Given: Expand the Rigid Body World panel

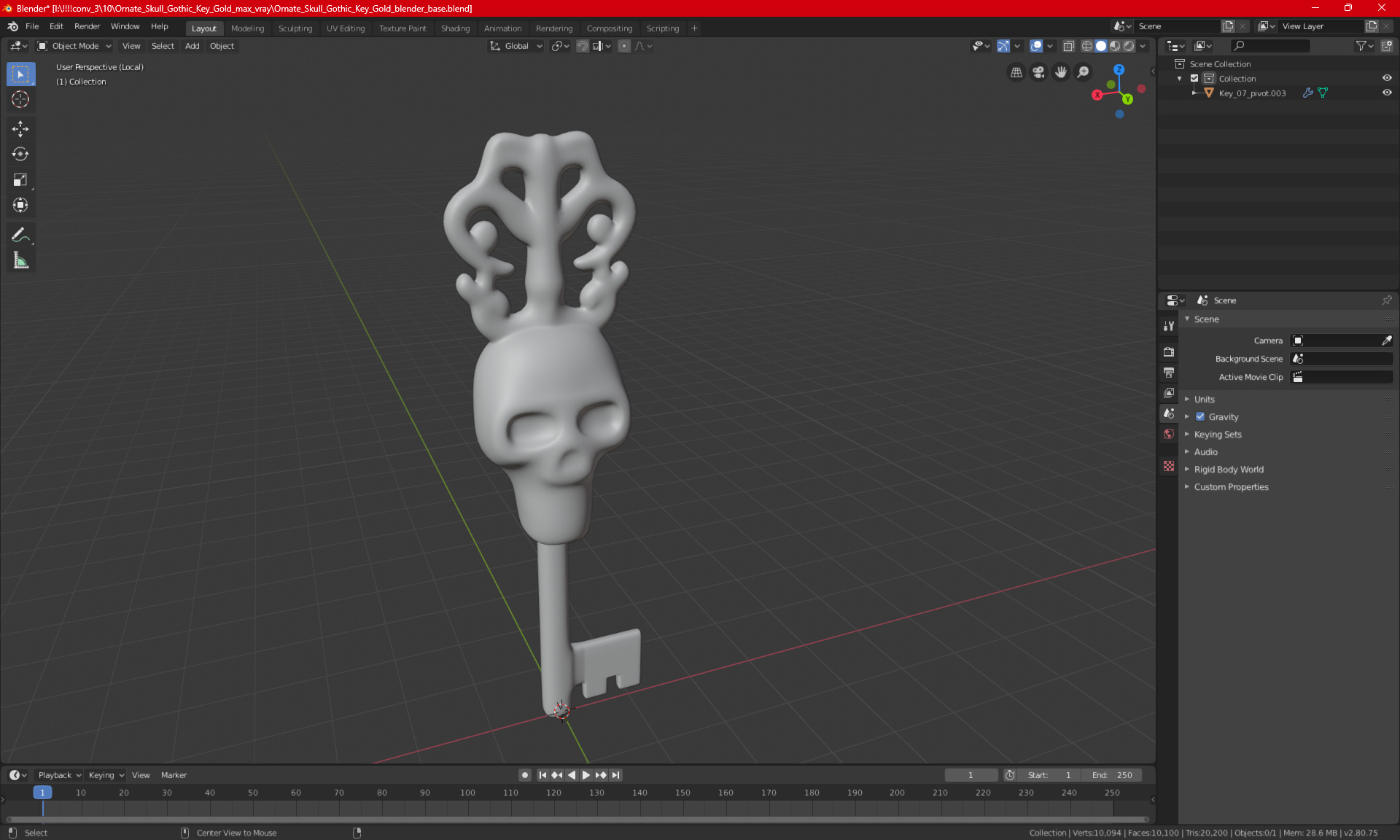Looking at the screenshot, I should (x=1229, y=470).
